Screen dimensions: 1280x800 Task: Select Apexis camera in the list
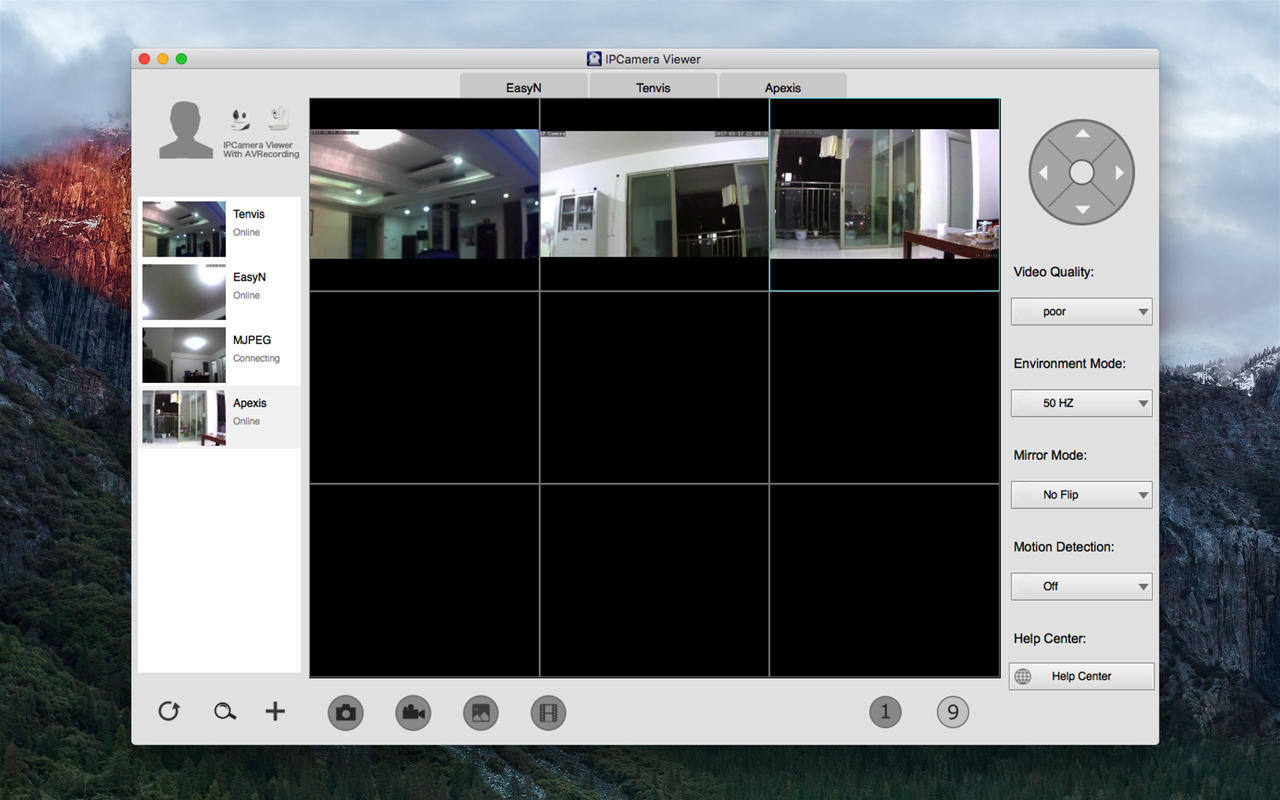tap(219, 418)
